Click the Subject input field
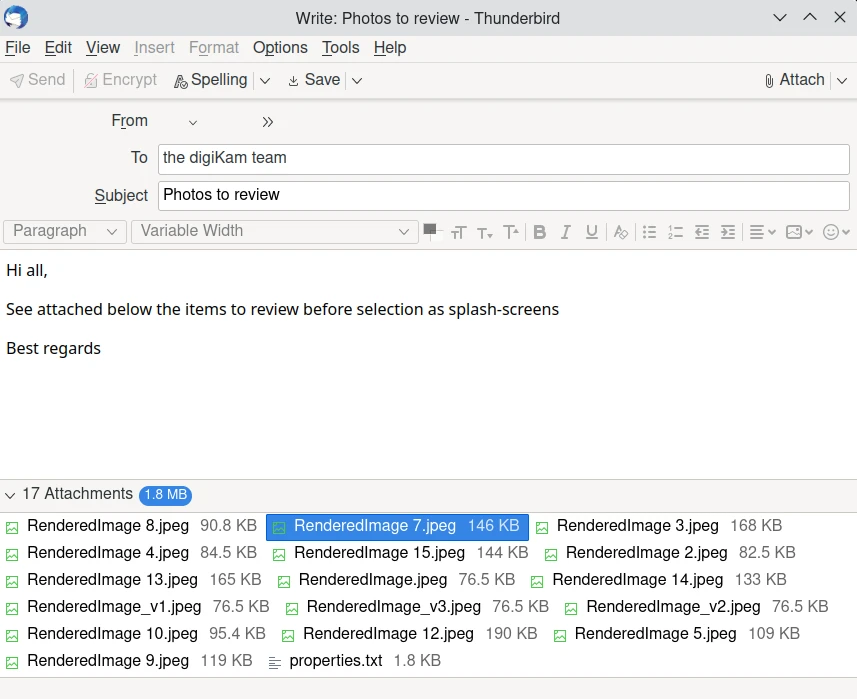The width and height of the screenshot is (857, 699). [503, 196]
